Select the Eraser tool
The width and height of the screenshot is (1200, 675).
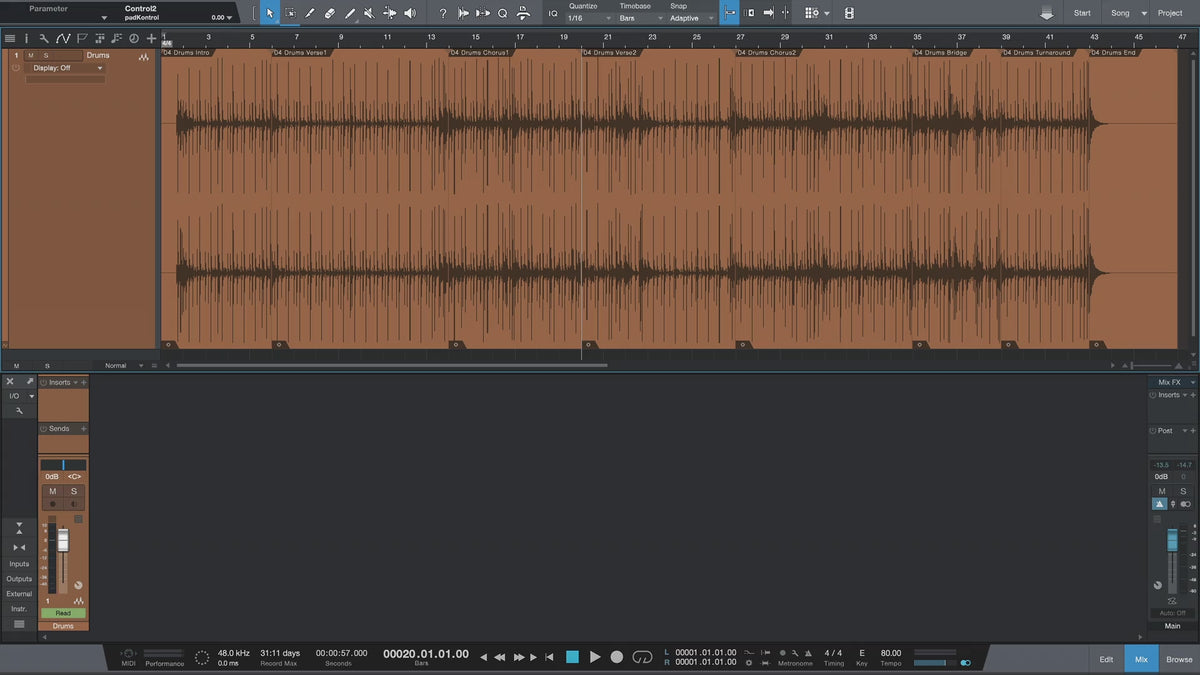coord(330,13)
